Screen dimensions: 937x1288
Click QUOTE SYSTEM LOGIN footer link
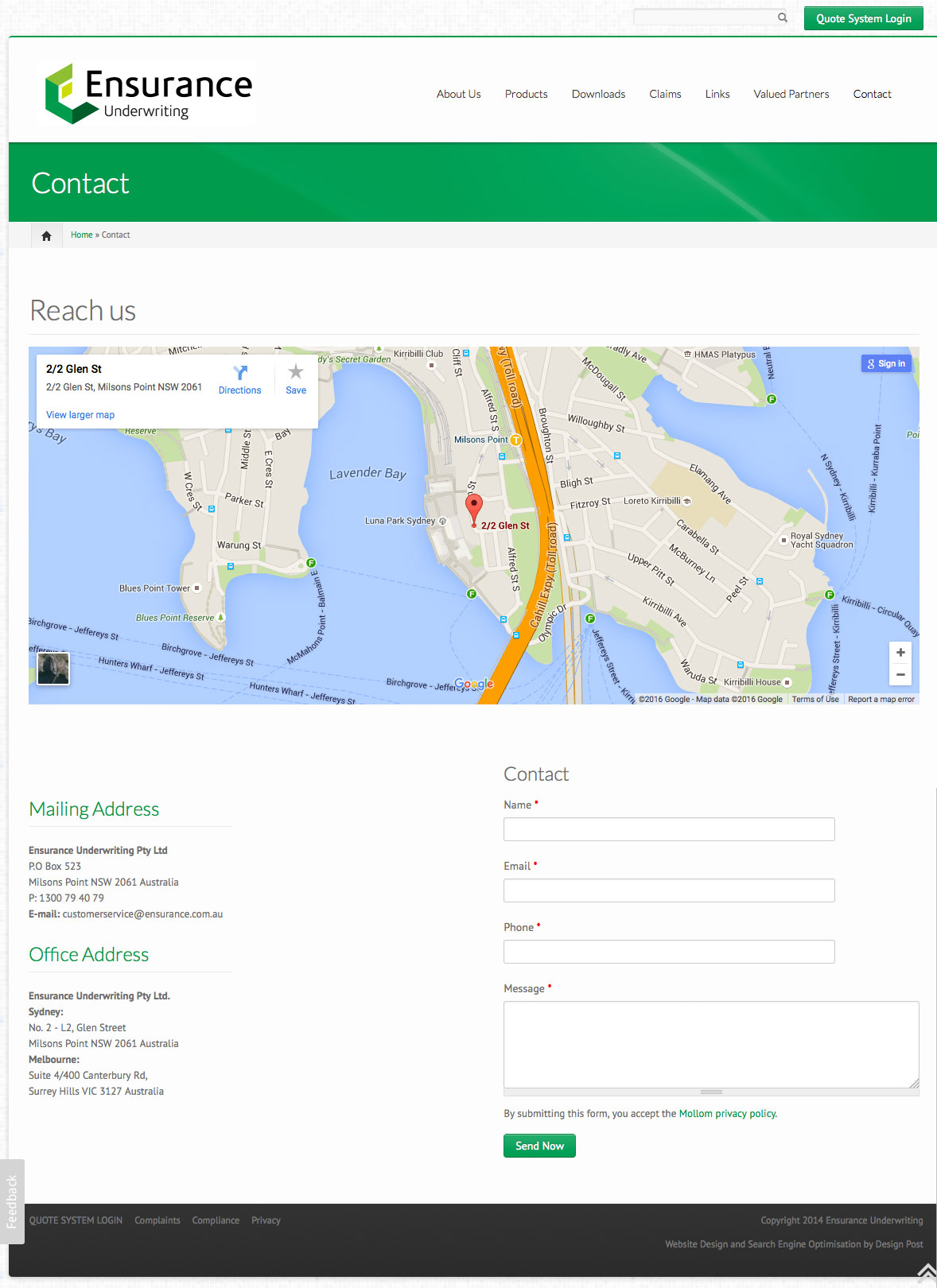pos(76,1220)
